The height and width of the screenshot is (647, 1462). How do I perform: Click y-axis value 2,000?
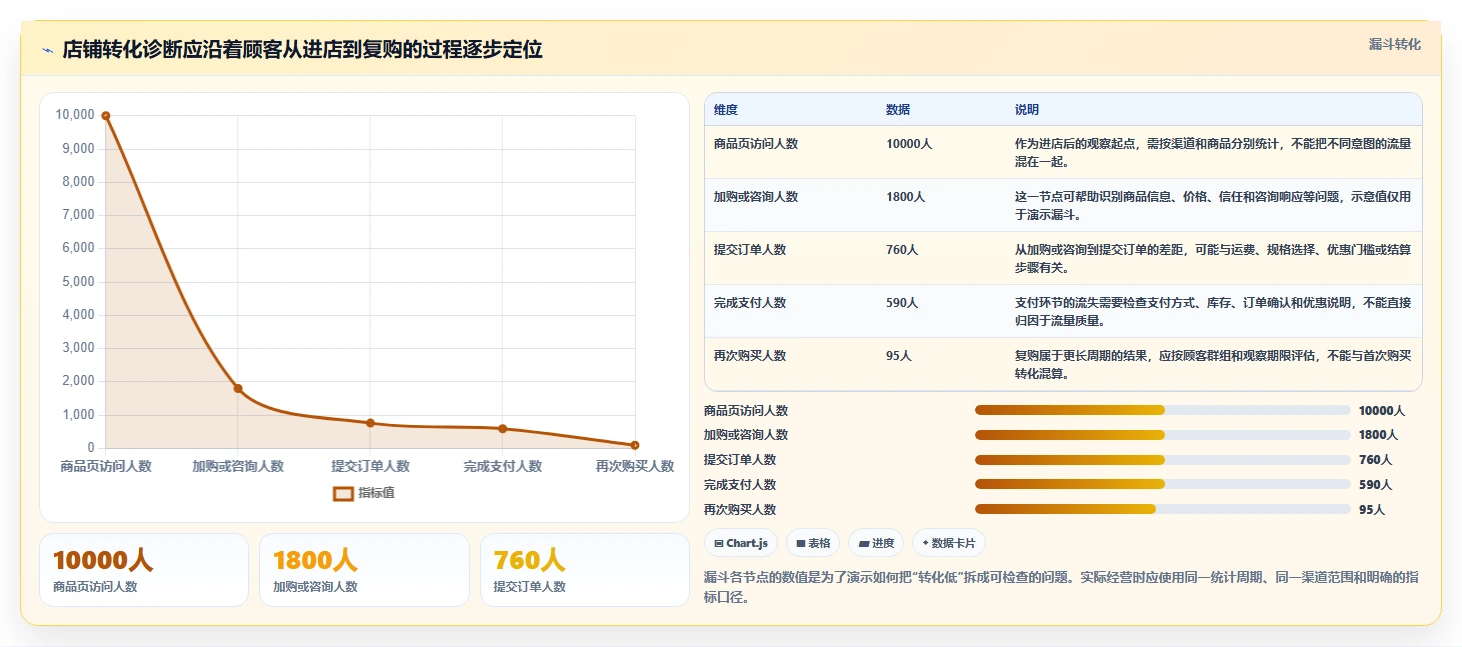pos(79,381)
